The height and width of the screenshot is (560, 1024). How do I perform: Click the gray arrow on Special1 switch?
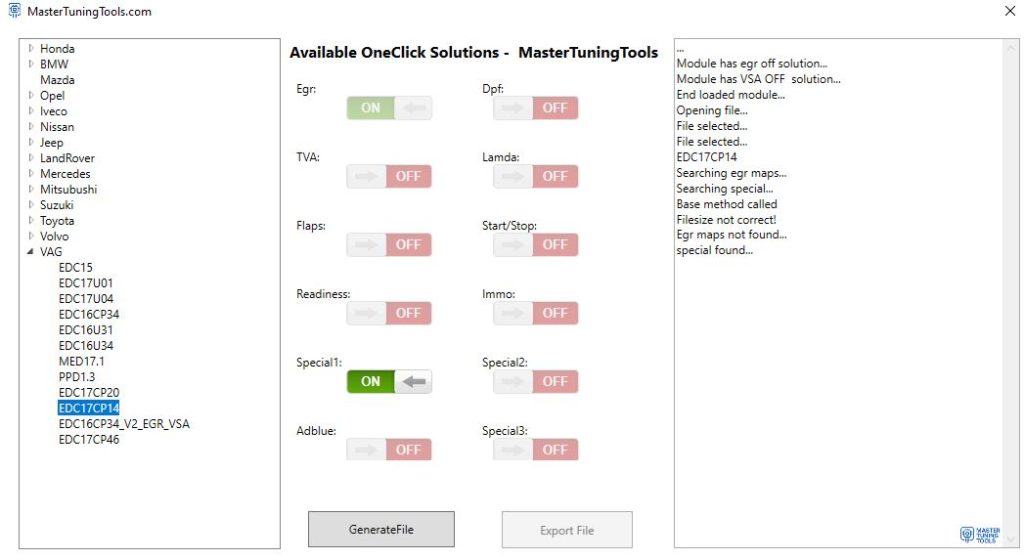click(413, 381)
